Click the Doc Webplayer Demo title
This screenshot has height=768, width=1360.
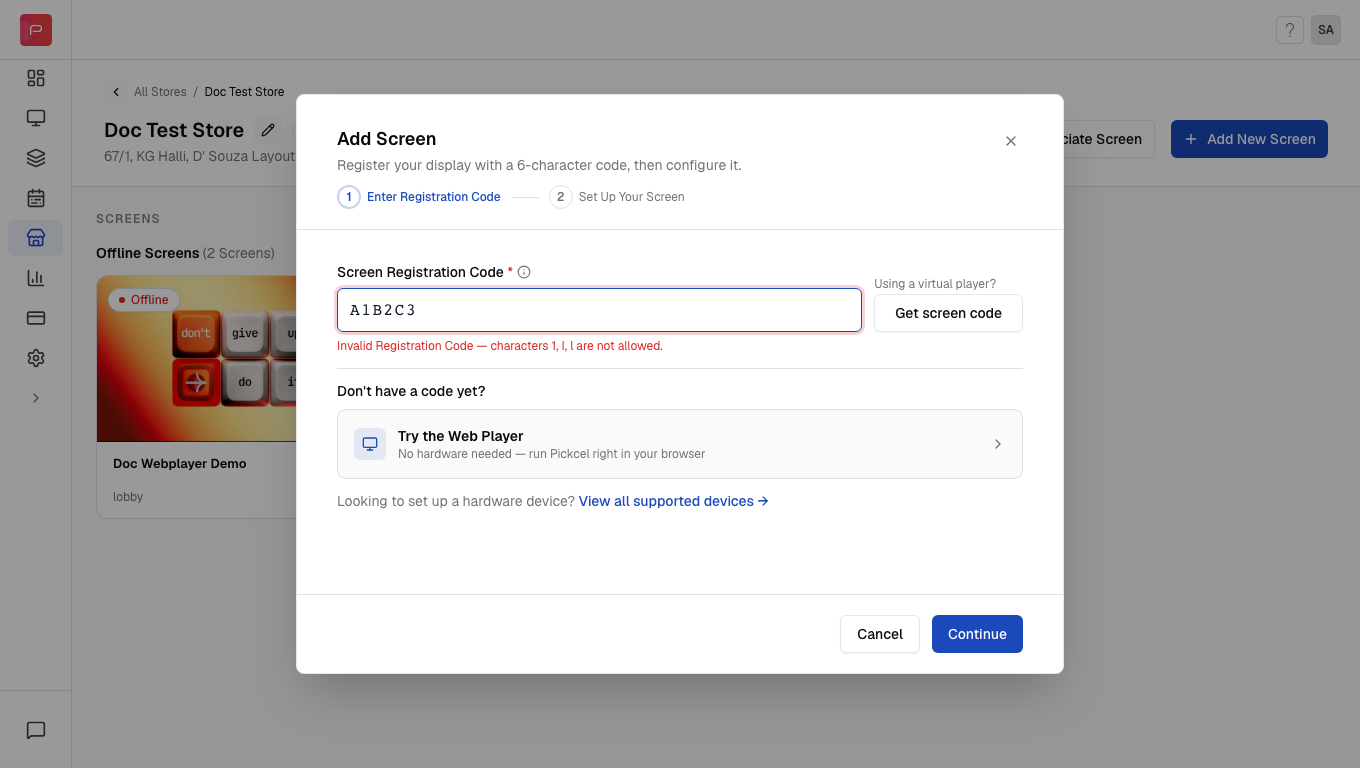click(x=180, y=463)
